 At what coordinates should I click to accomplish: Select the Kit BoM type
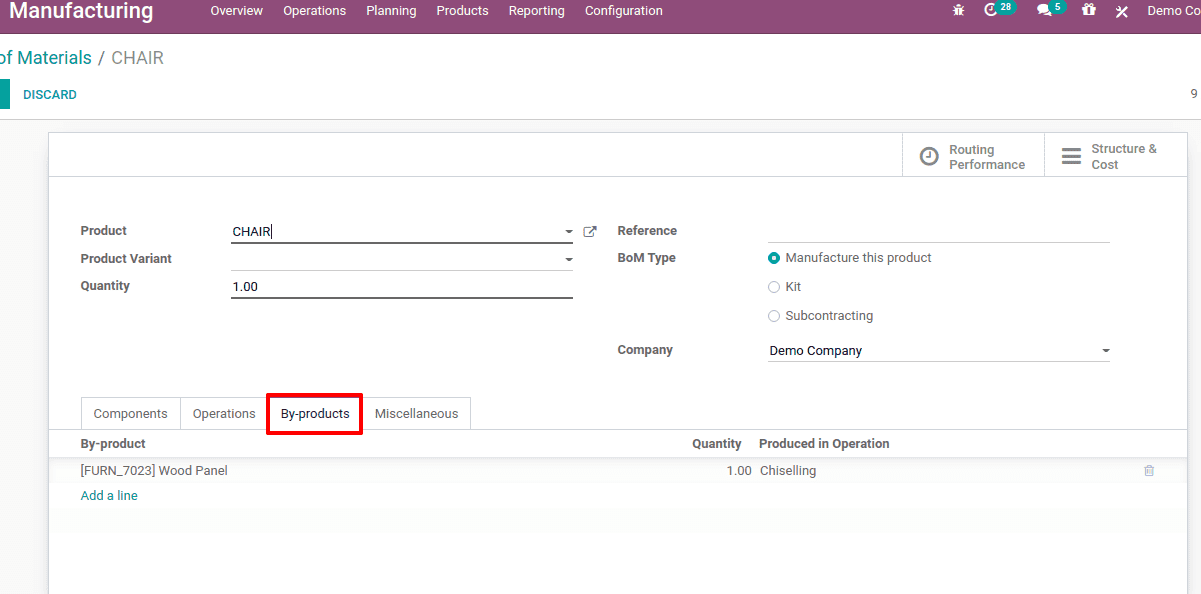(774, 287)
